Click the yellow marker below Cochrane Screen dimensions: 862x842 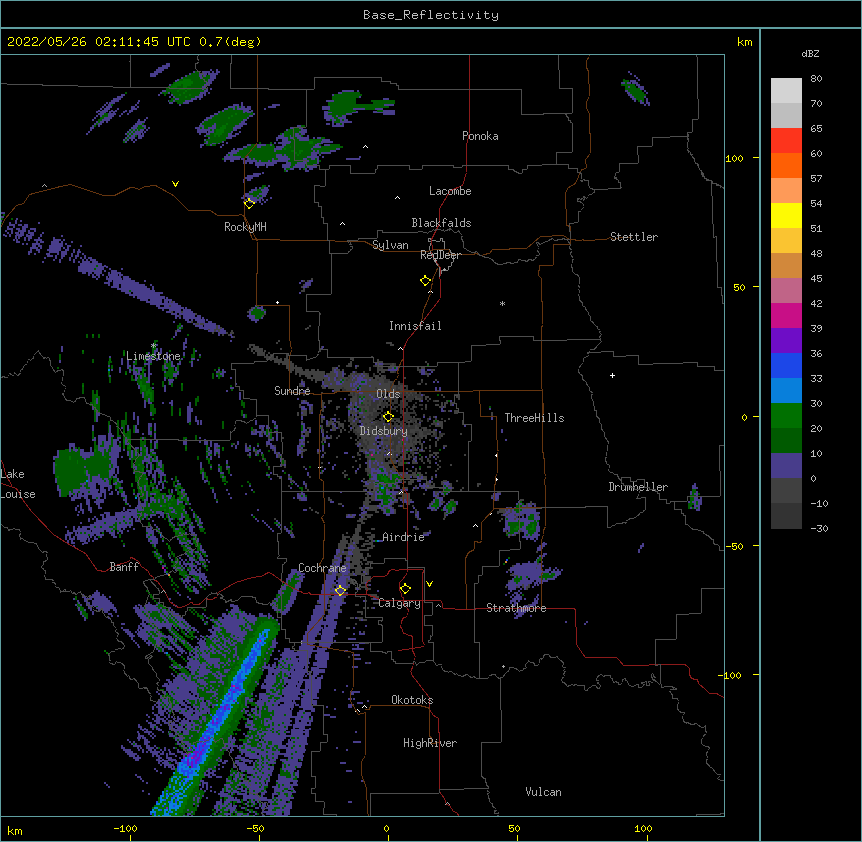(x=340, y=590)
